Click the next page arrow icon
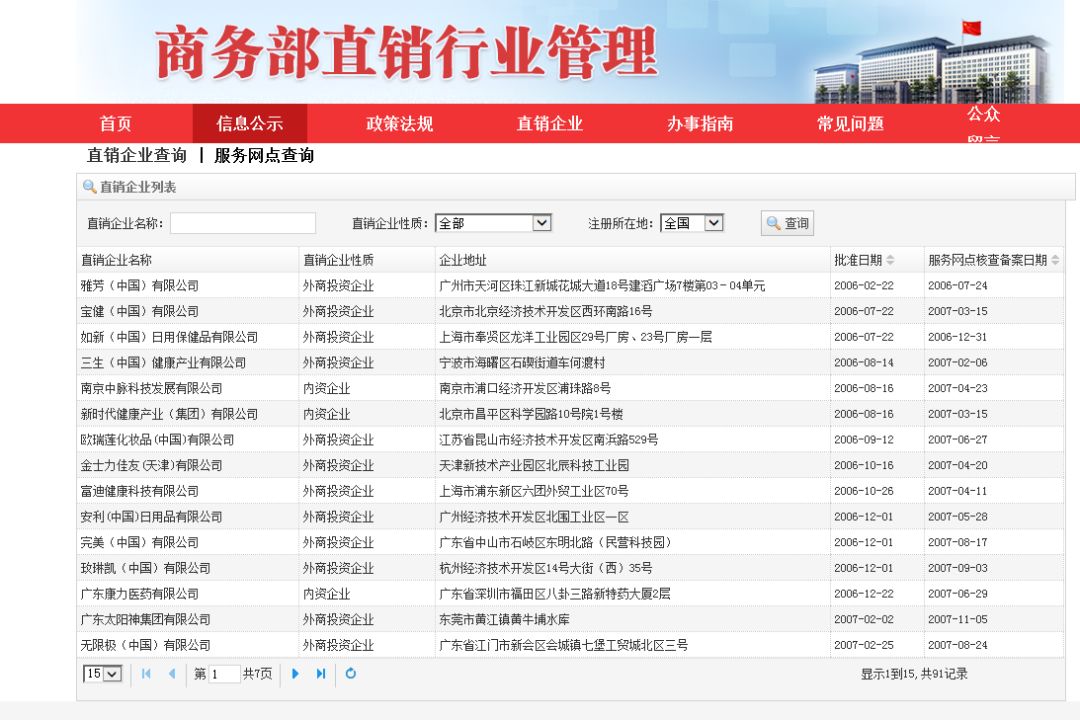 click(295, 673)
